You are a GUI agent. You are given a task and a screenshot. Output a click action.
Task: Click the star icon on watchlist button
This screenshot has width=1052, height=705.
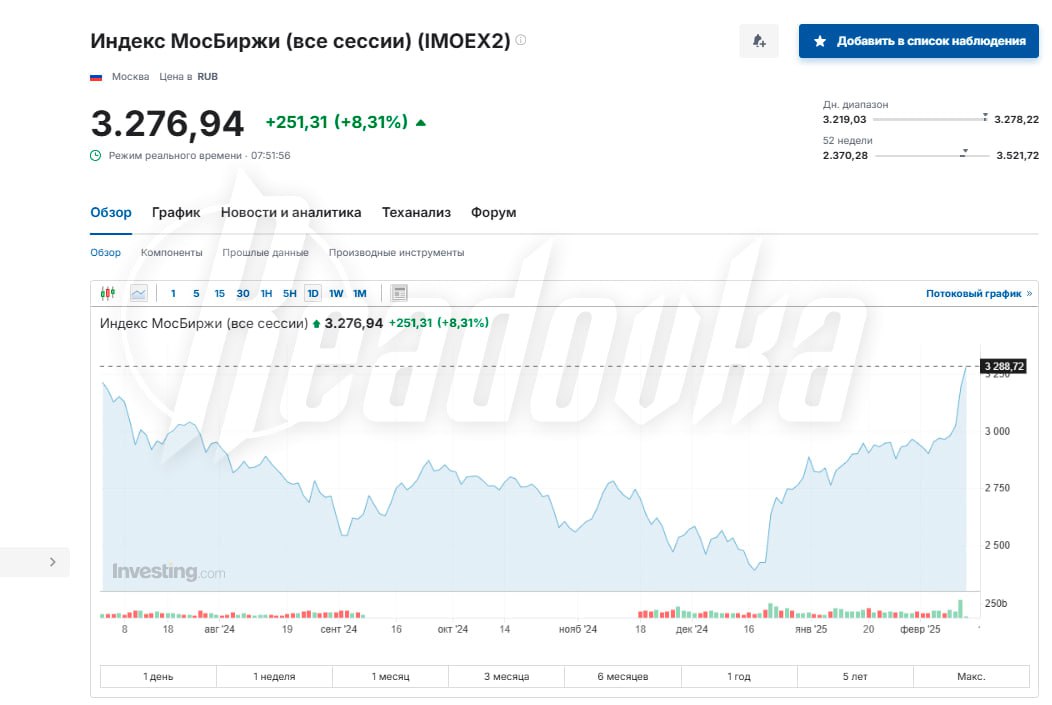[x=820, y=41]
